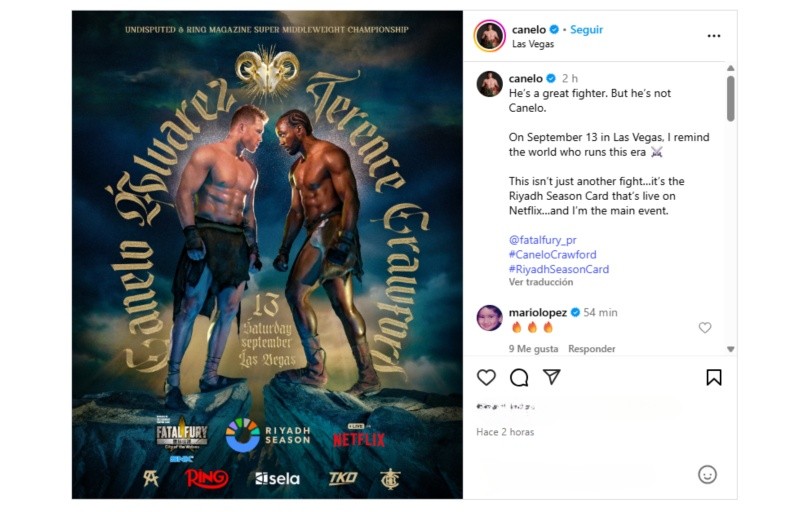This screenshot has width=800, height=512.
Task: Click Ver traducción to translate caption
Action: tap(541, 282)
